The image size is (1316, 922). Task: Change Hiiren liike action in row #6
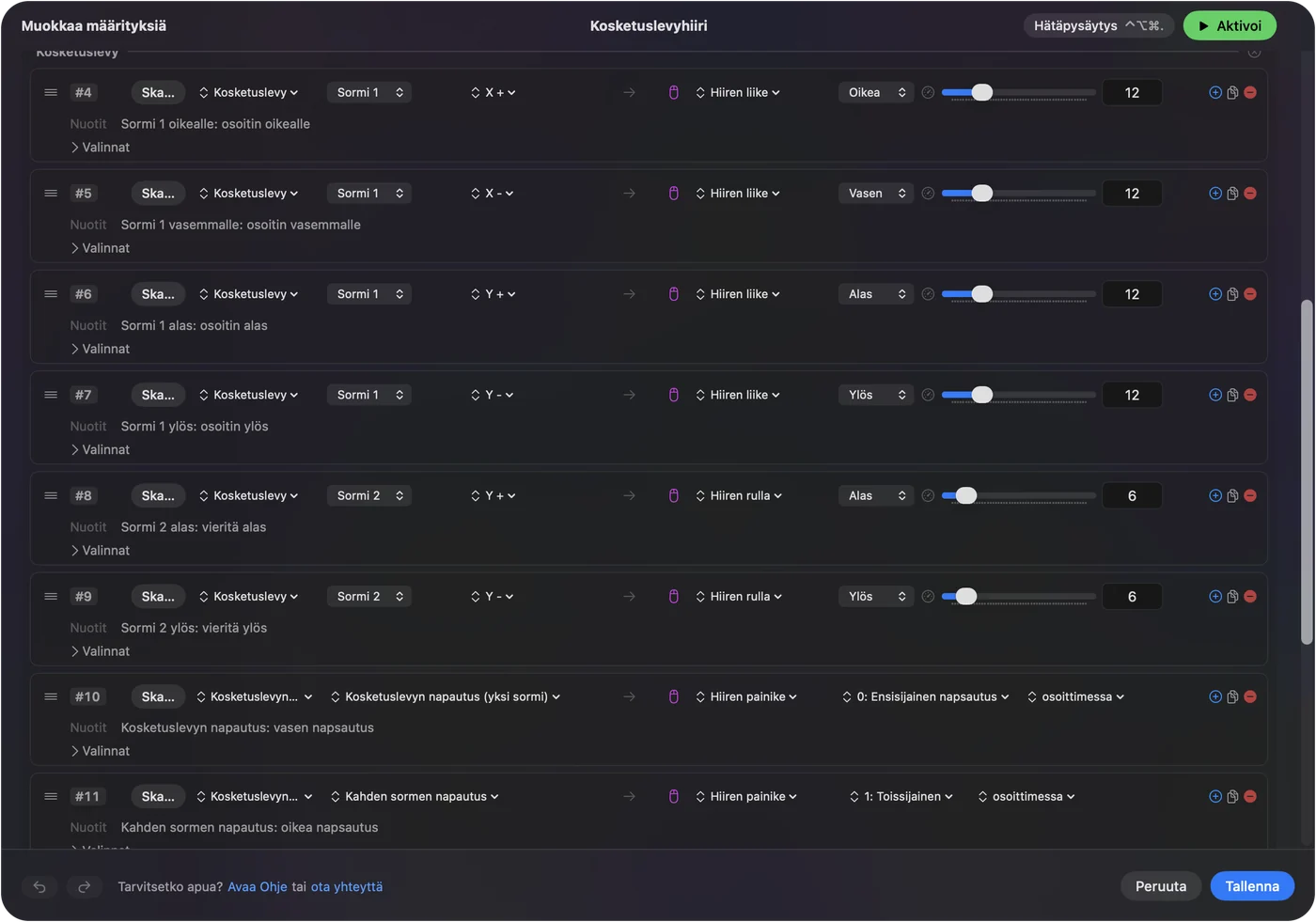pos(738,294)
